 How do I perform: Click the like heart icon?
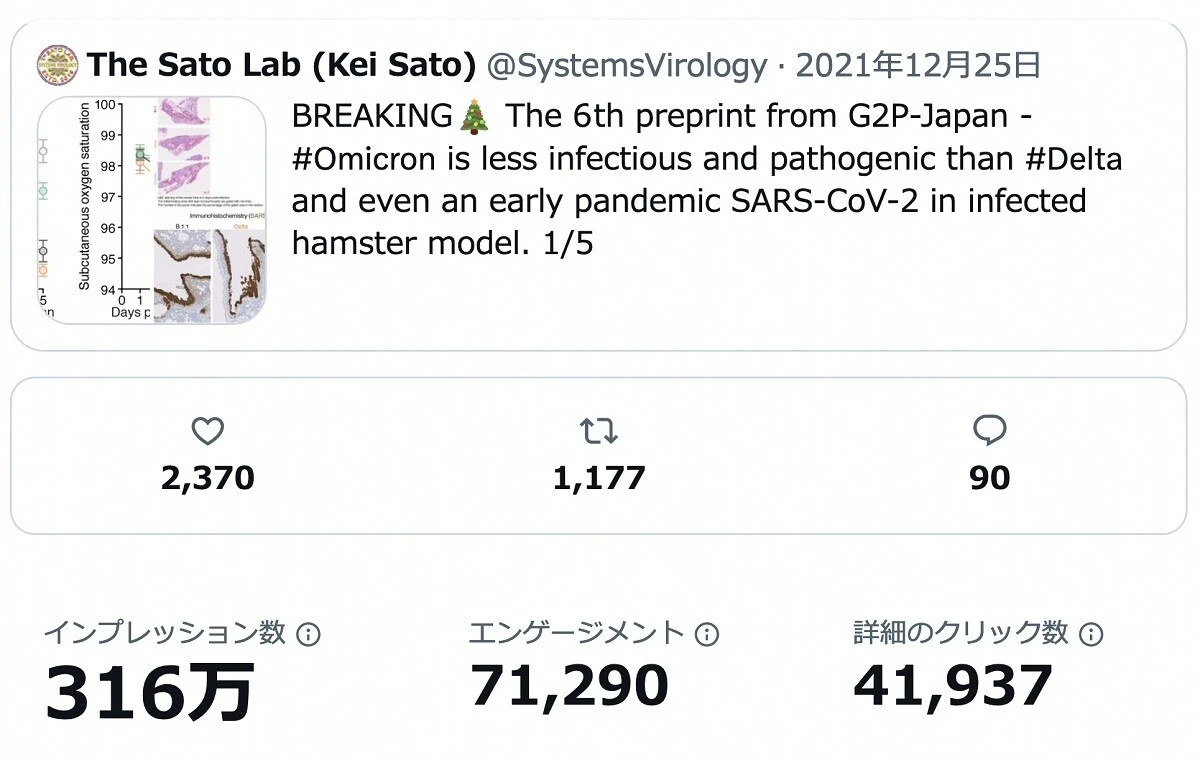pos(207,430)
